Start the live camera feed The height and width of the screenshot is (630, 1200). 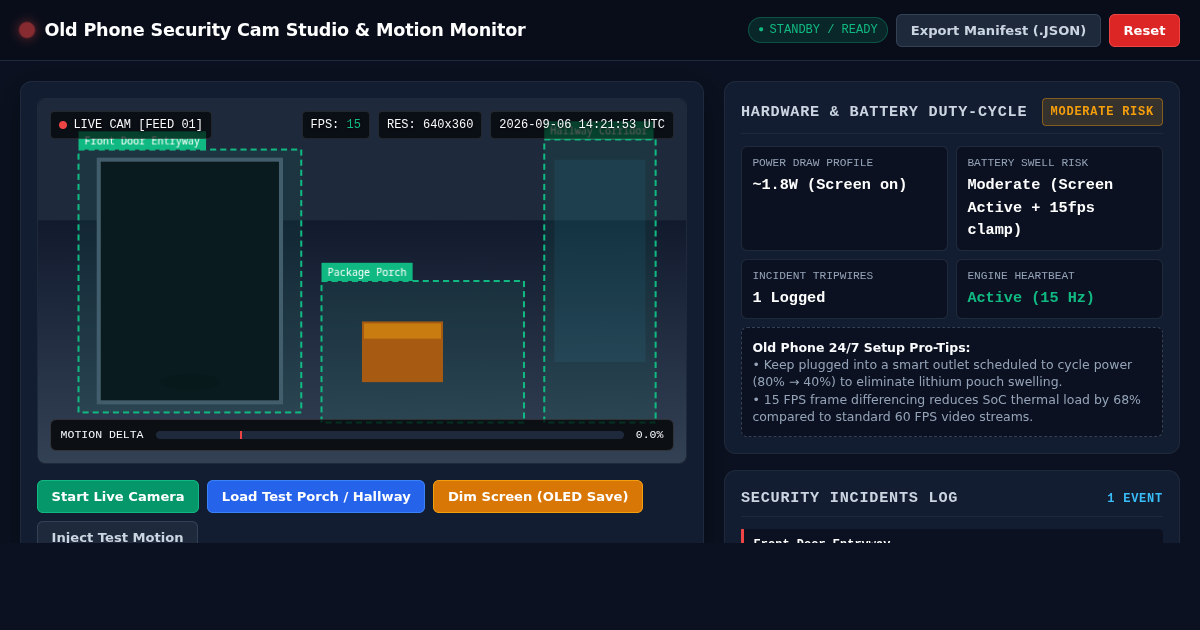[118, 496]
